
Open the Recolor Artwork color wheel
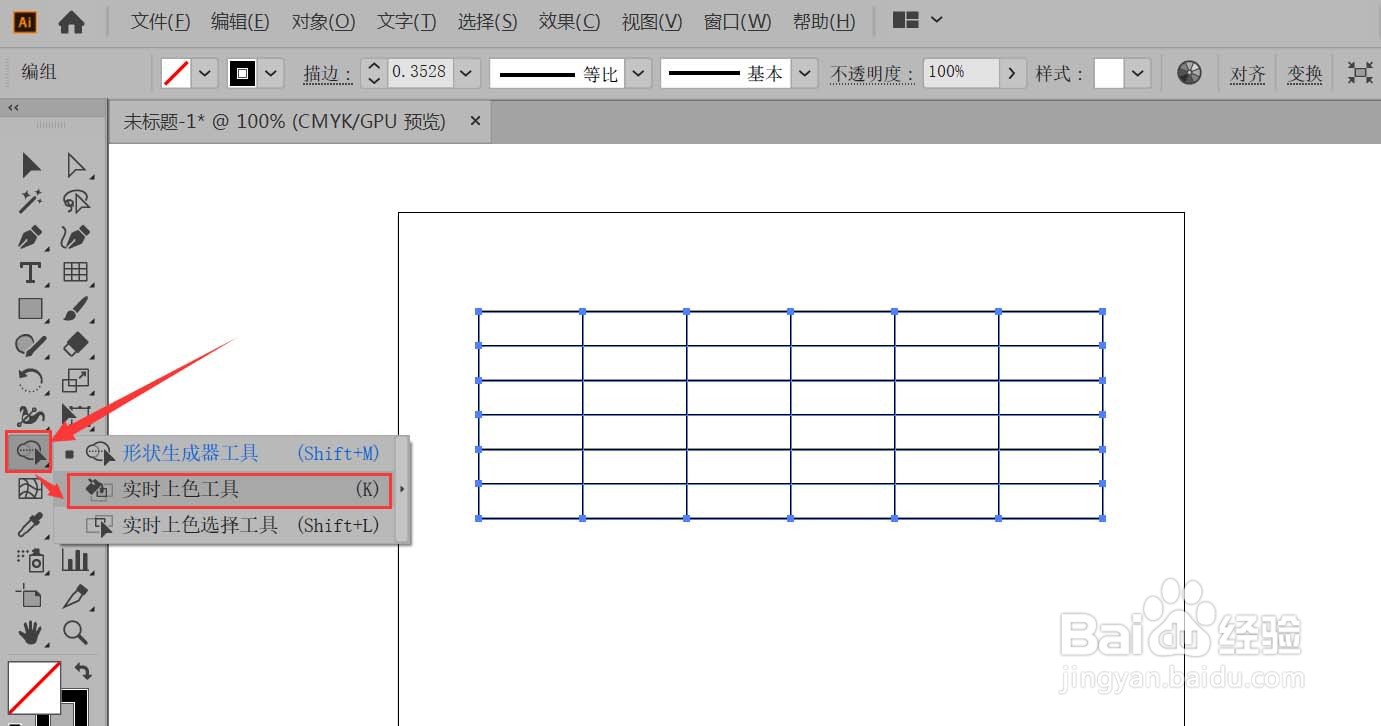click(x=1189, y=73)
